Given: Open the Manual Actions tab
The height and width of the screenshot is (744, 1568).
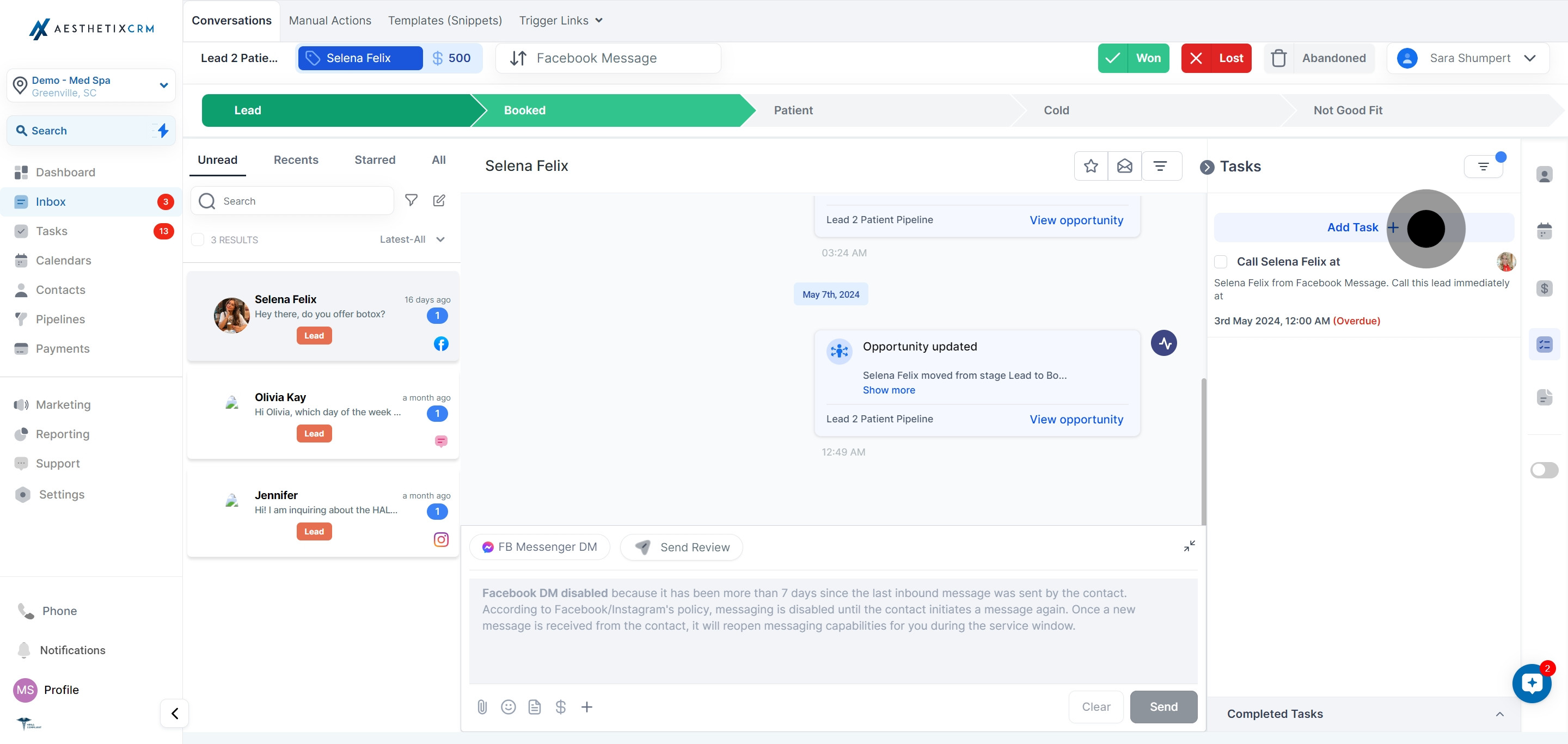Looking at the screenshot, I should click(330, 21).
